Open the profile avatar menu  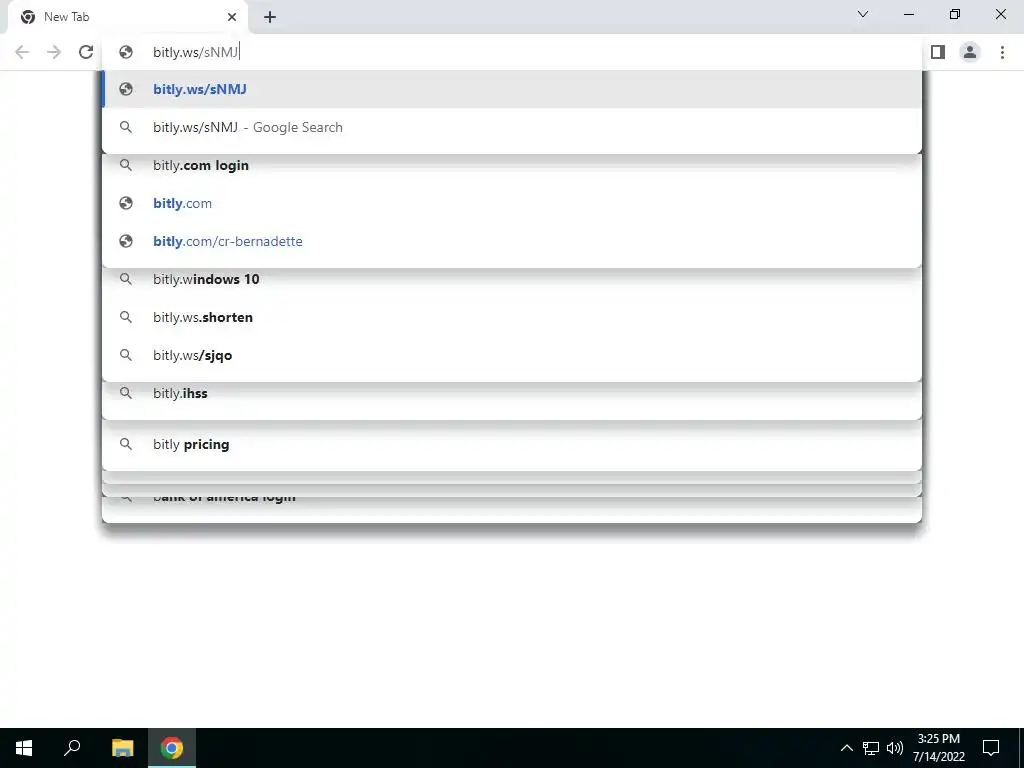(x=970, y=52)
